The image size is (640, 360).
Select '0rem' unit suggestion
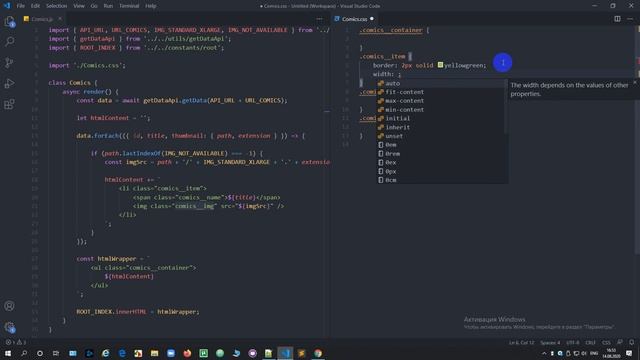(x=442, y=154)
